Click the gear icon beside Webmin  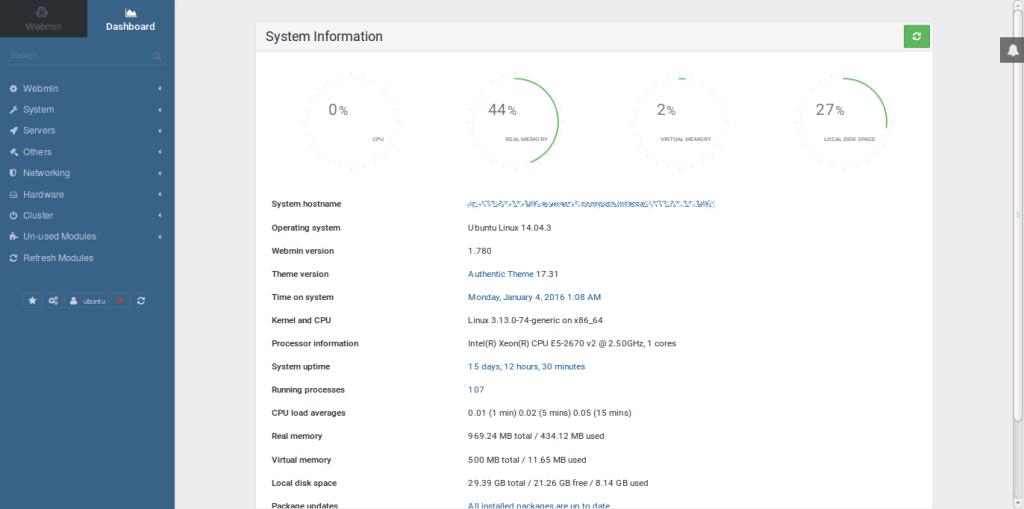coord(13,88)
